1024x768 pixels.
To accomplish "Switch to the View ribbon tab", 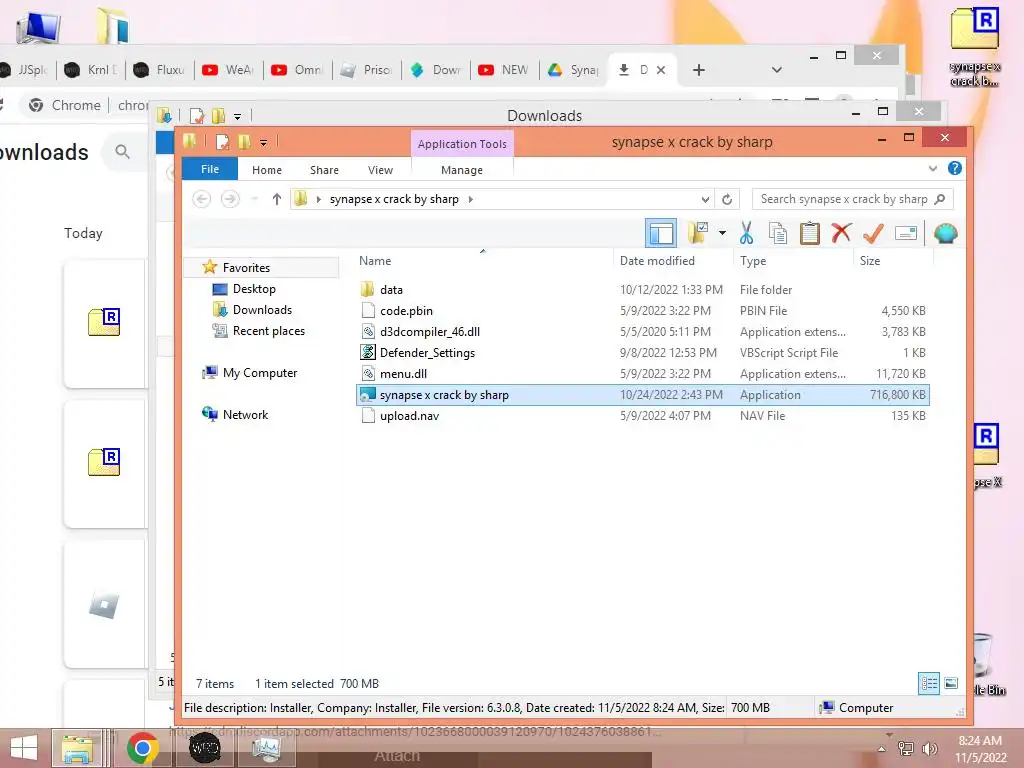I will pyautogui.click(x=380, y=170).
